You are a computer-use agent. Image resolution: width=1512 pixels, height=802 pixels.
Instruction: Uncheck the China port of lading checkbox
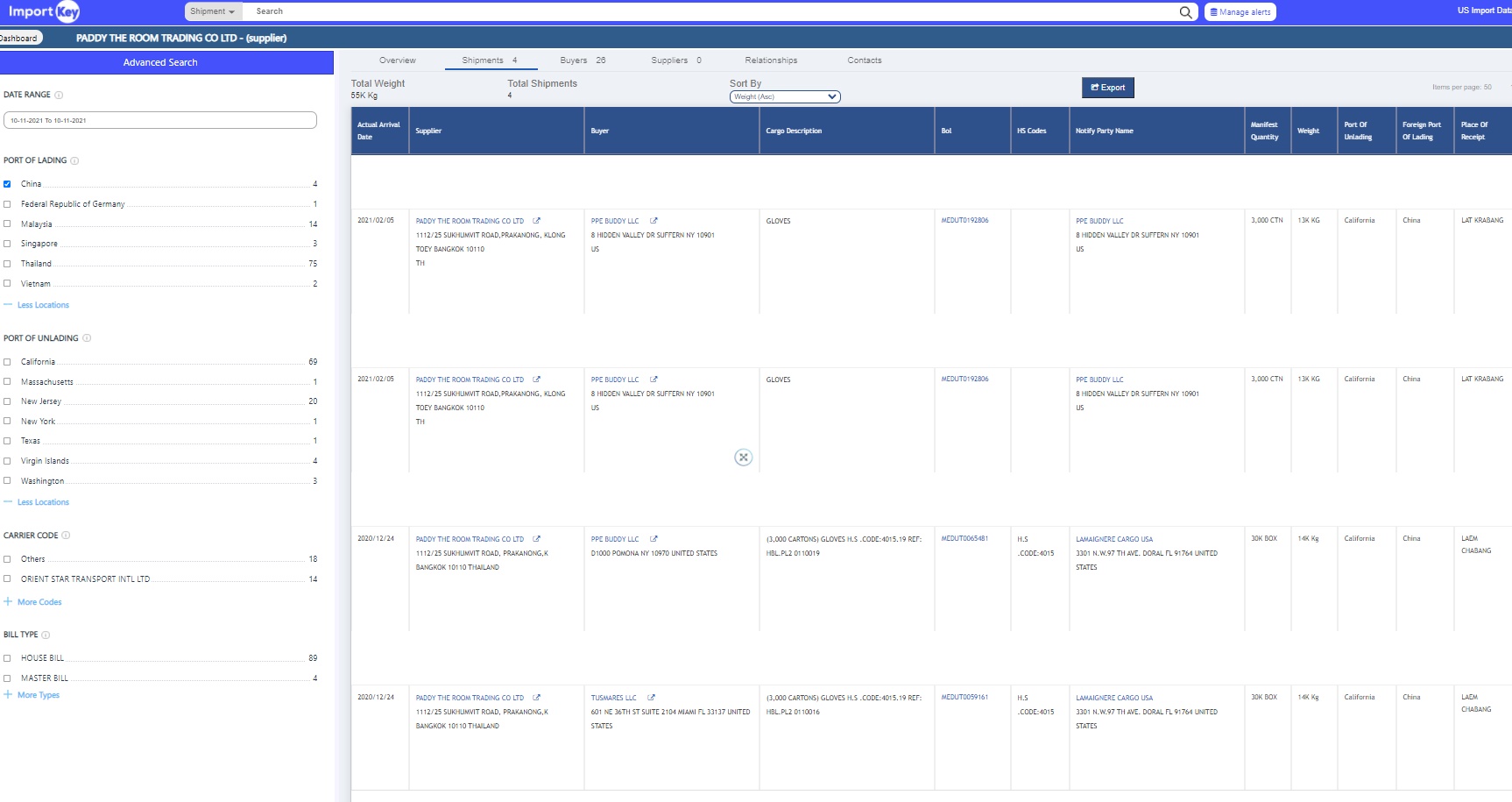tap(7, 184)
